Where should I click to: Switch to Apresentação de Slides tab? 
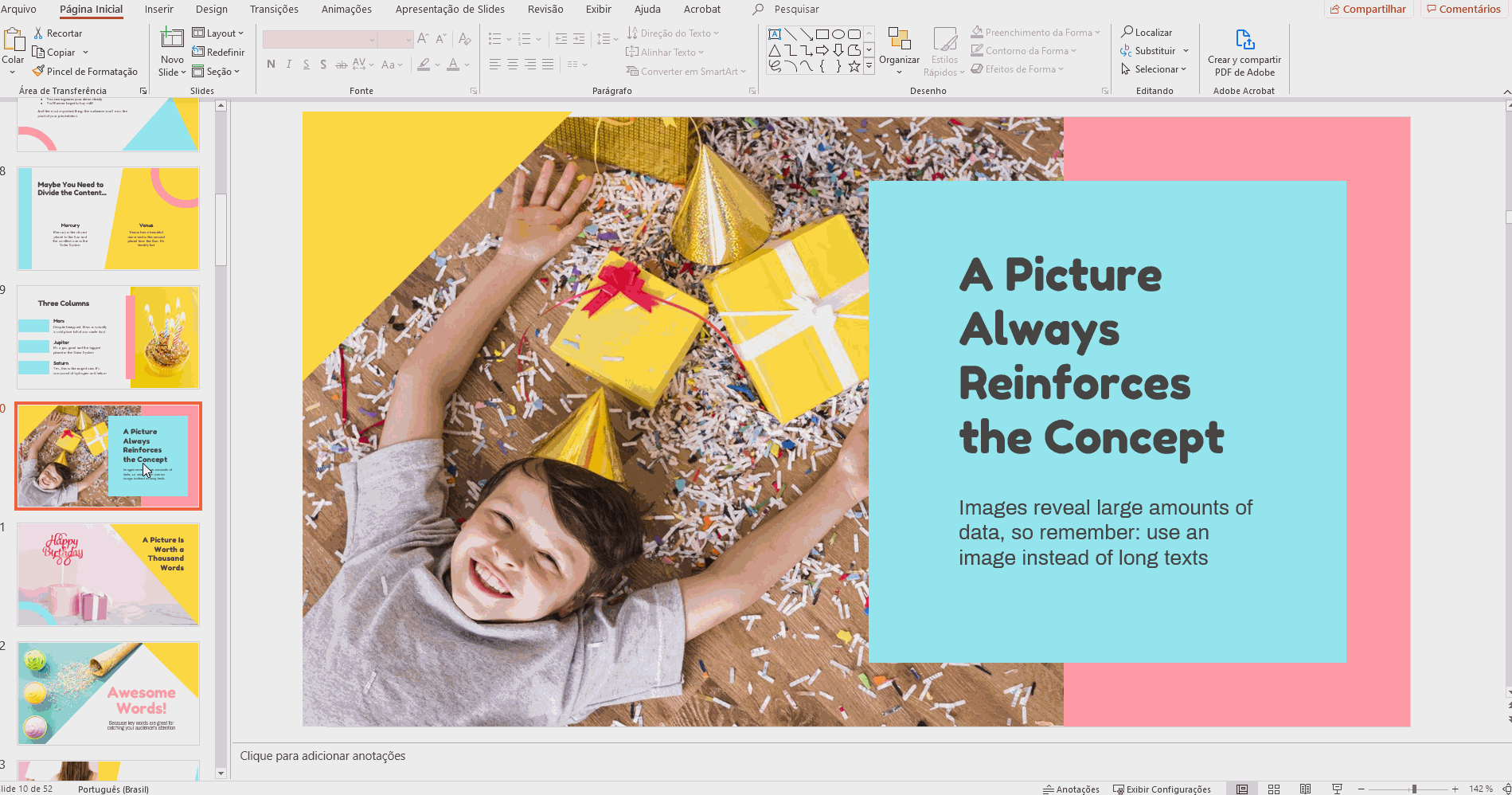[450, 9]
